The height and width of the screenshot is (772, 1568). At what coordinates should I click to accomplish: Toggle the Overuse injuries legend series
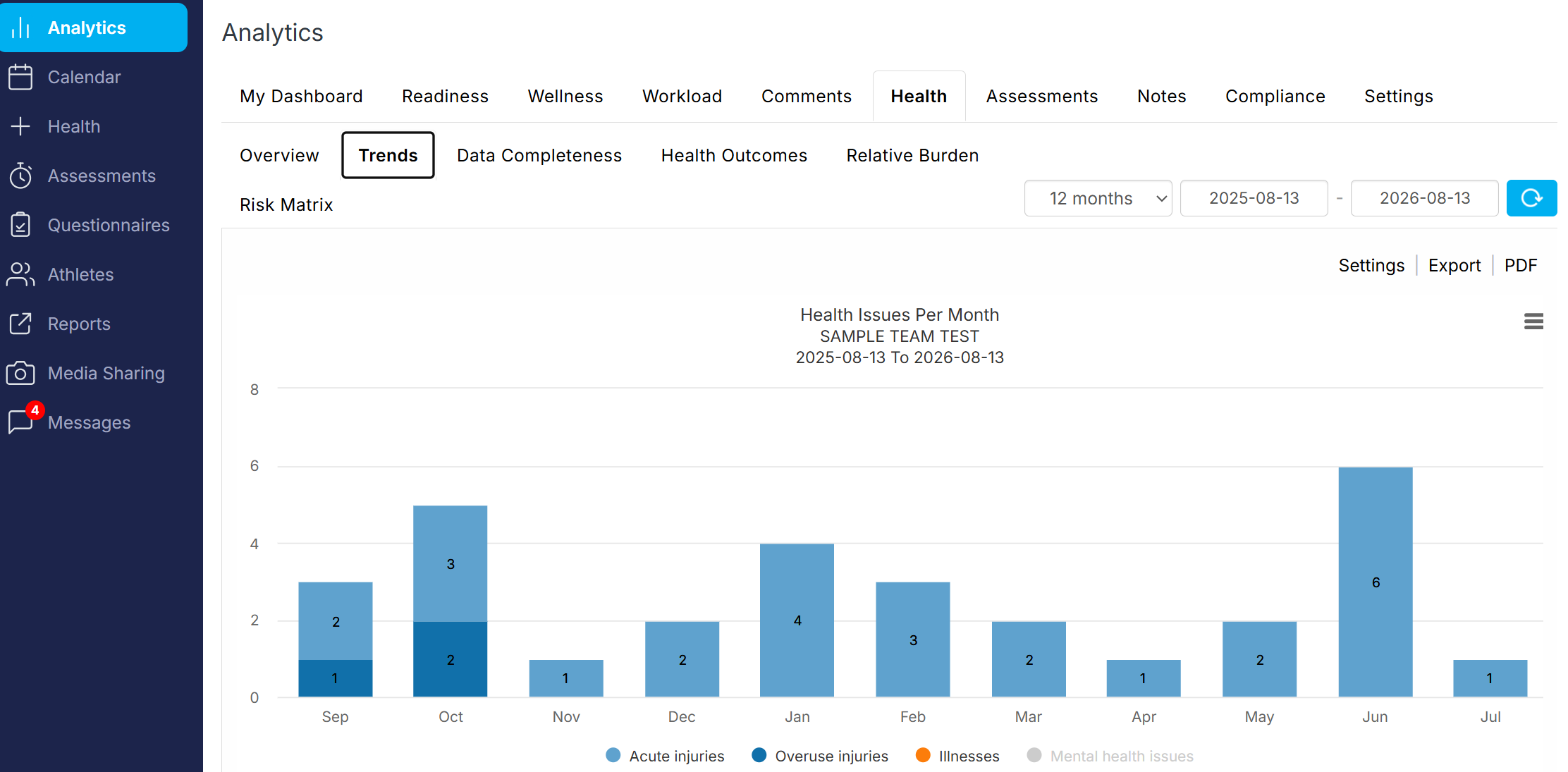(x=819, y=756)
